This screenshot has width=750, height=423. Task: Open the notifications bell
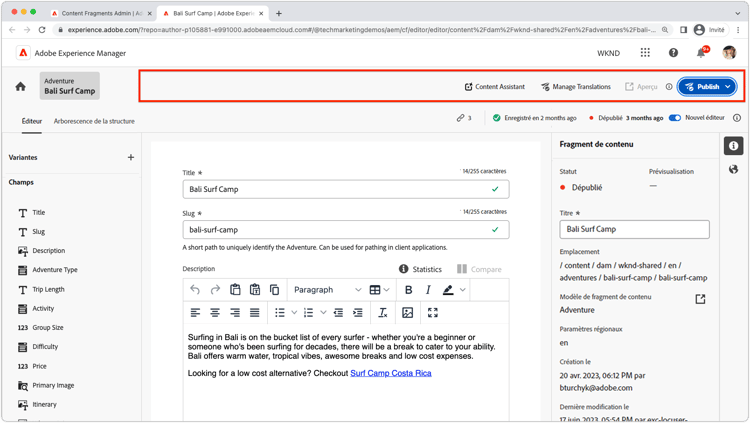click(x=701, y=53)
